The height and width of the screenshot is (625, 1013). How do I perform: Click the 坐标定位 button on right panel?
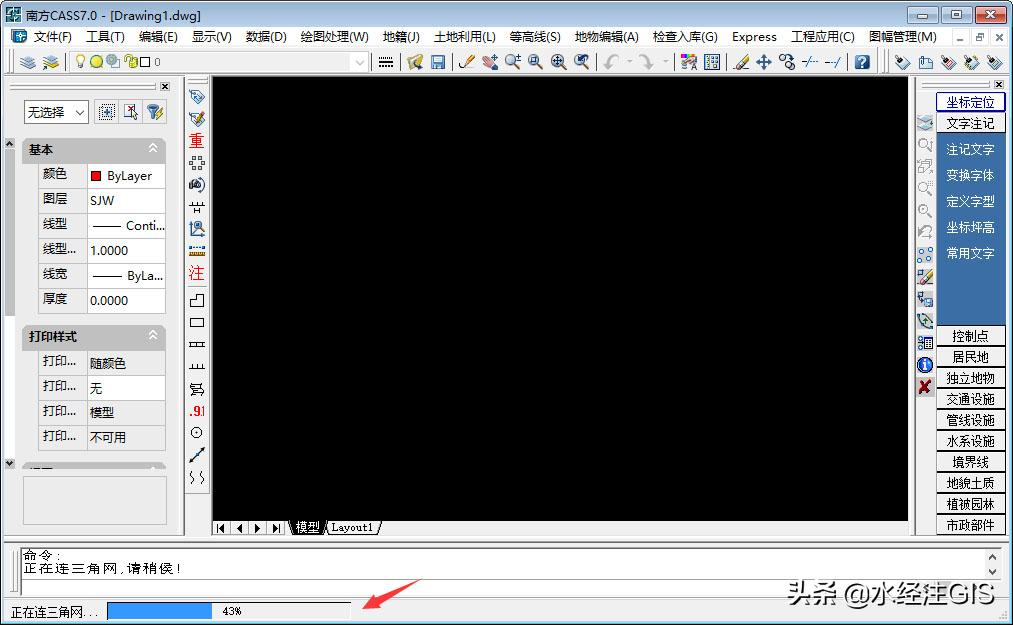click(x=970, y=102)
